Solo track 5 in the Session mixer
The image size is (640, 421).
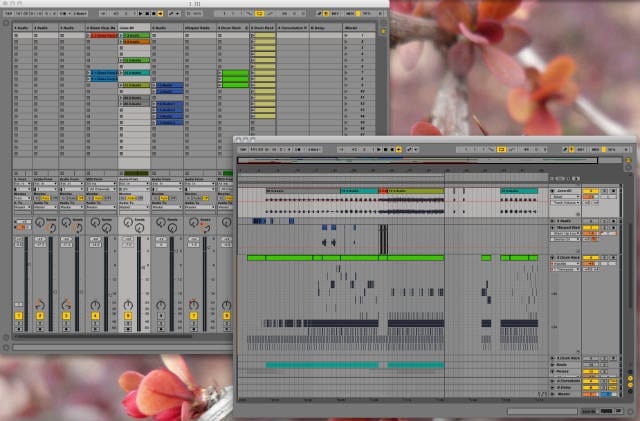click(x=128, y=323)
